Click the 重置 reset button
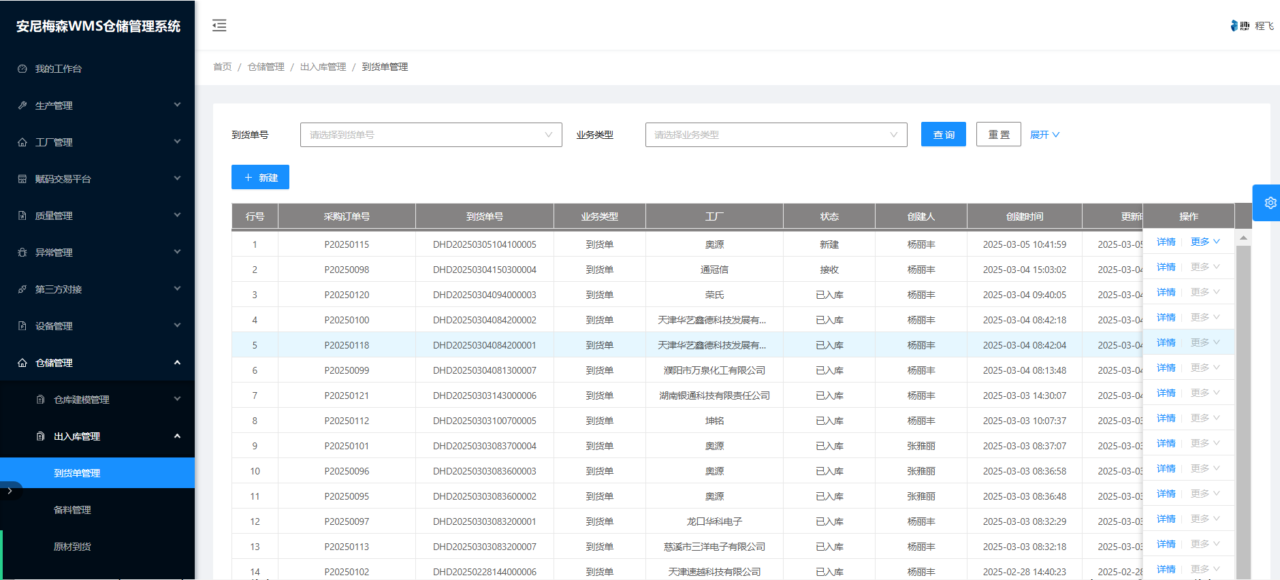Screen dimensions: 1280x580 click(x=998, y=134)
